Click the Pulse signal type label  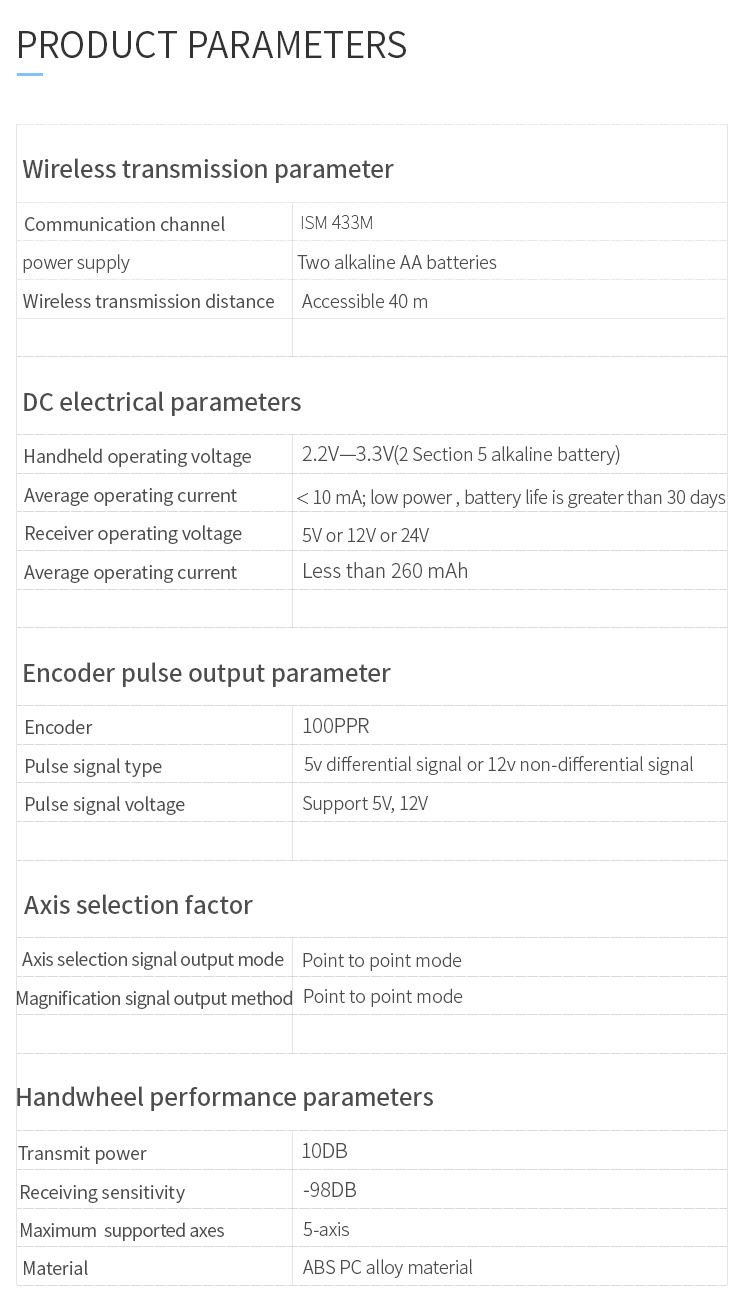(x=93, y=766)
